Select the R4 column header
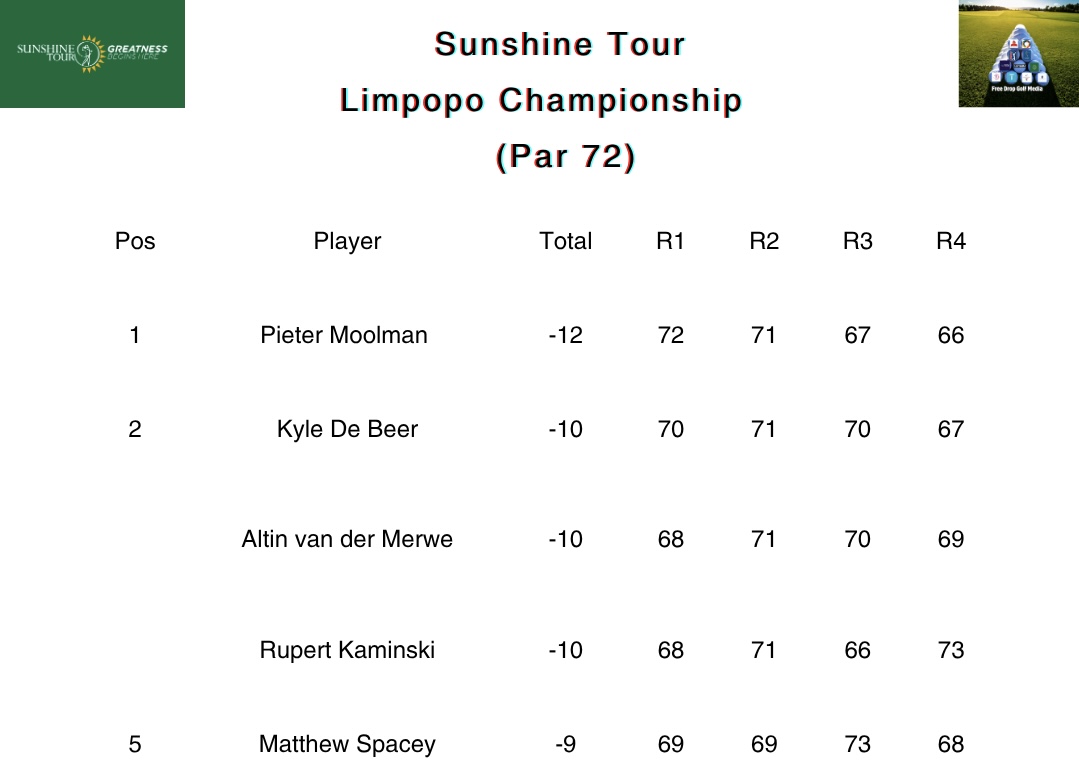Screen dimensions: 1079x761 coord(951,241)
